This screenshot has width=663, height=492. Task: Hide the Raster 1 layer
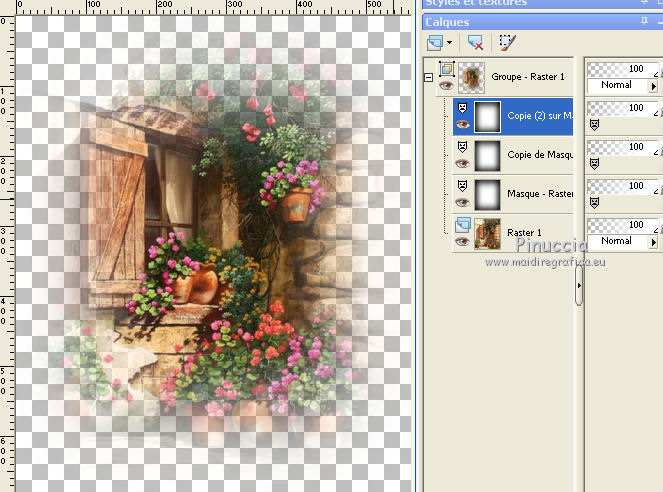click(x=462, y=241)
